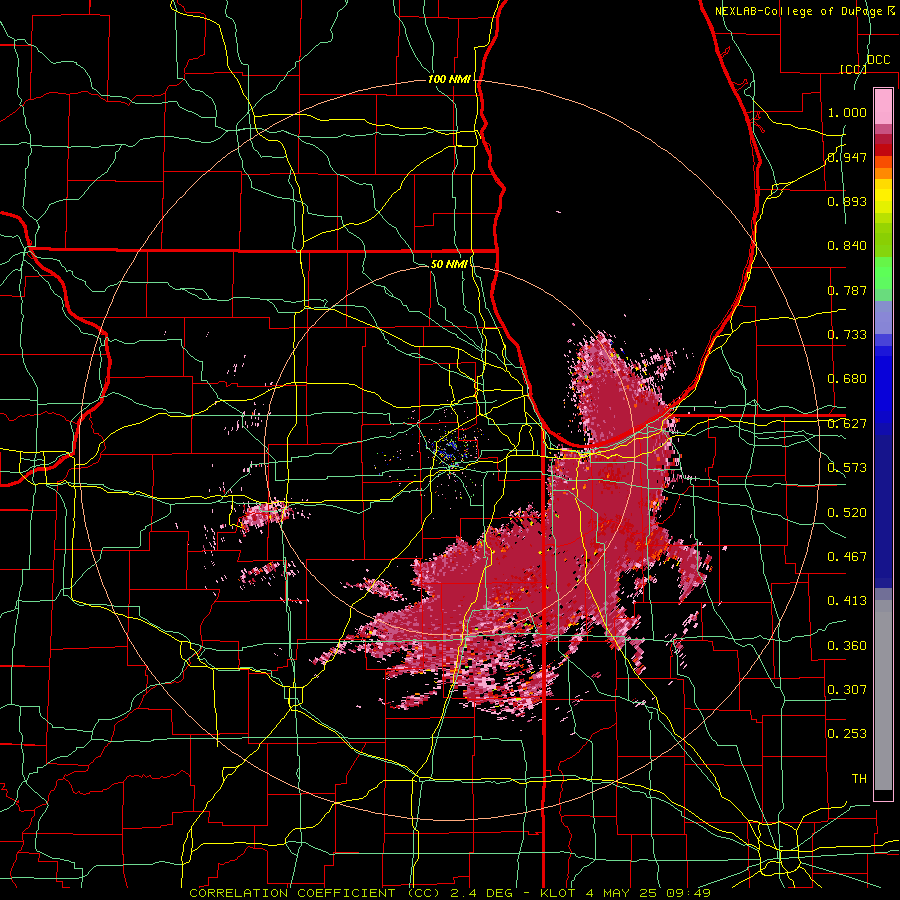Click the 0.467 color scale value
The height and width of the screenshot is (900, 900).
[847, 556]
